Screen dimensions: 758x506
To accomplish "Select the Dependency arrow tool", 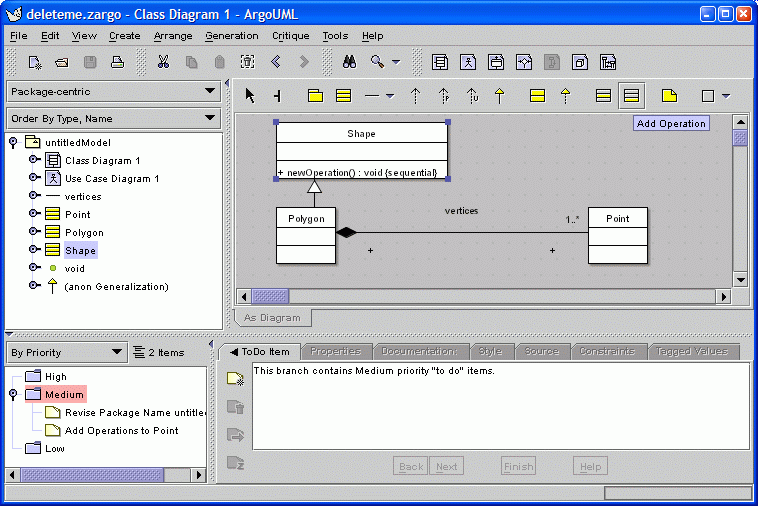I will pos(415,96).
